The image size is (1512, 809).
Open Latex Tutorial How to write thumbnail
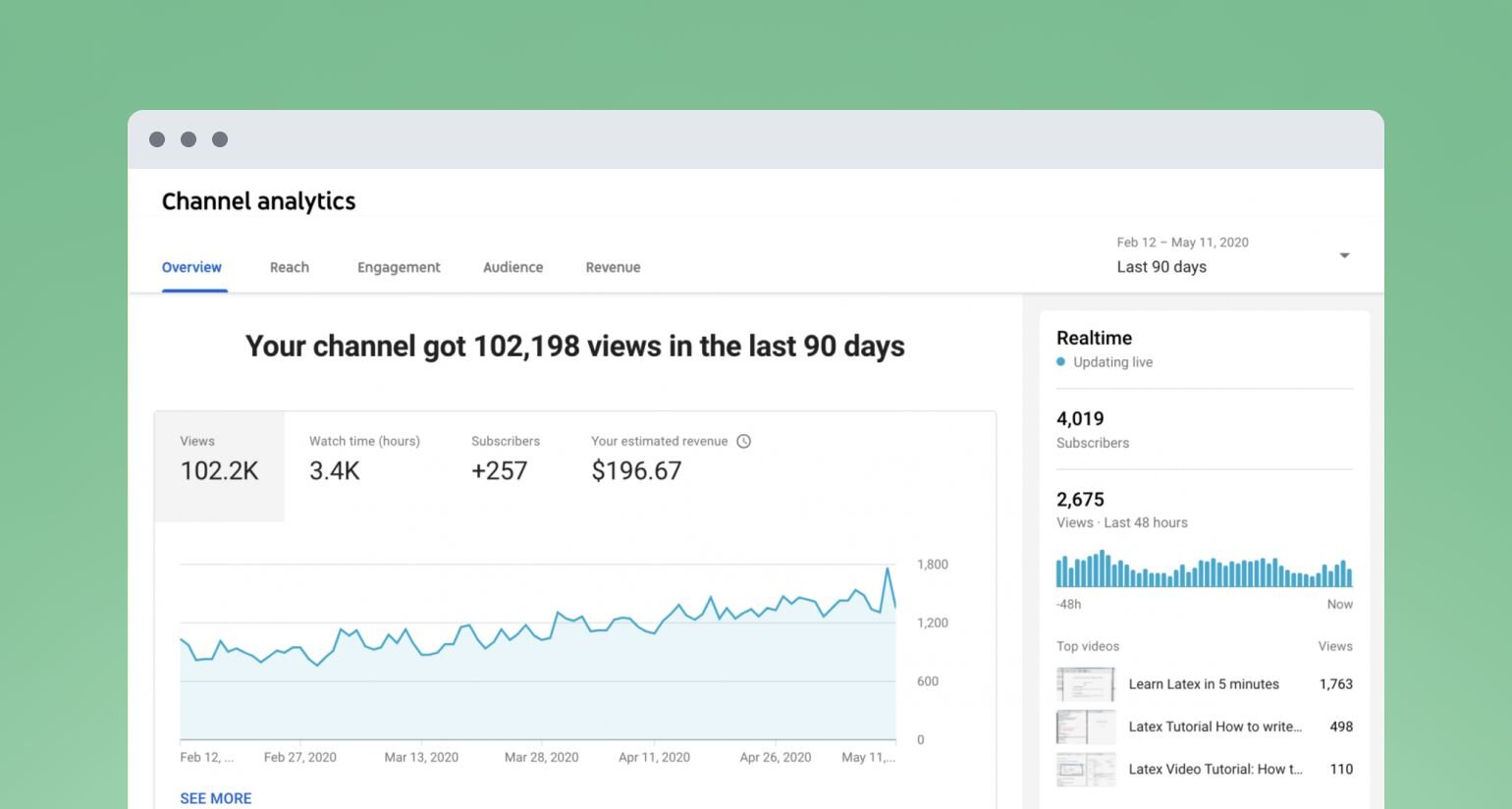1086,727
